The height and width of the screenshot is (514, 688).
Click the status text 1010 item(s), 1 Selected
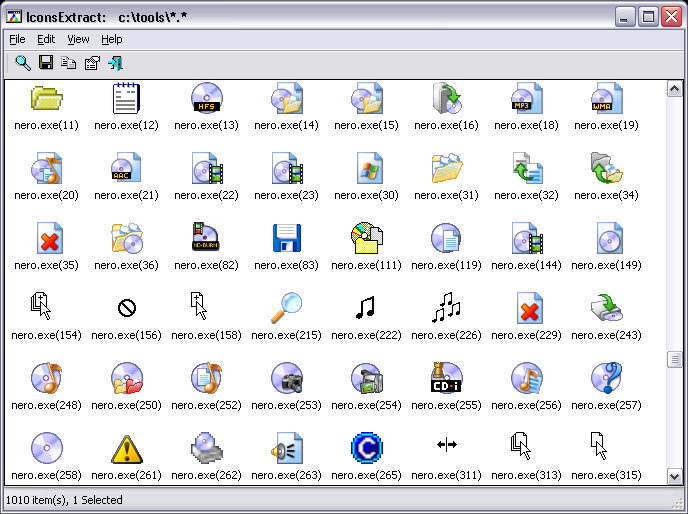pos(64,500)
